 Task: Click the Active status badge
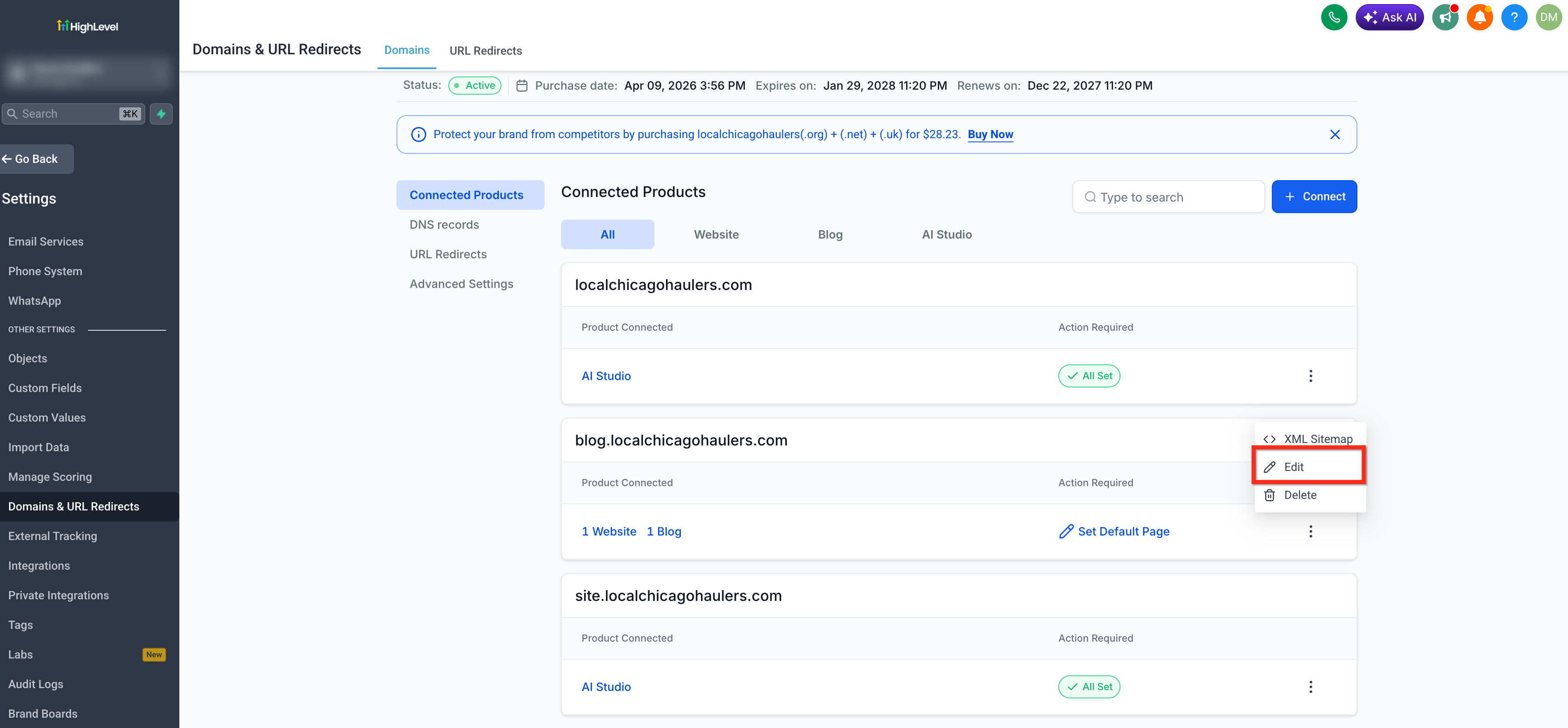coord(475,86)
